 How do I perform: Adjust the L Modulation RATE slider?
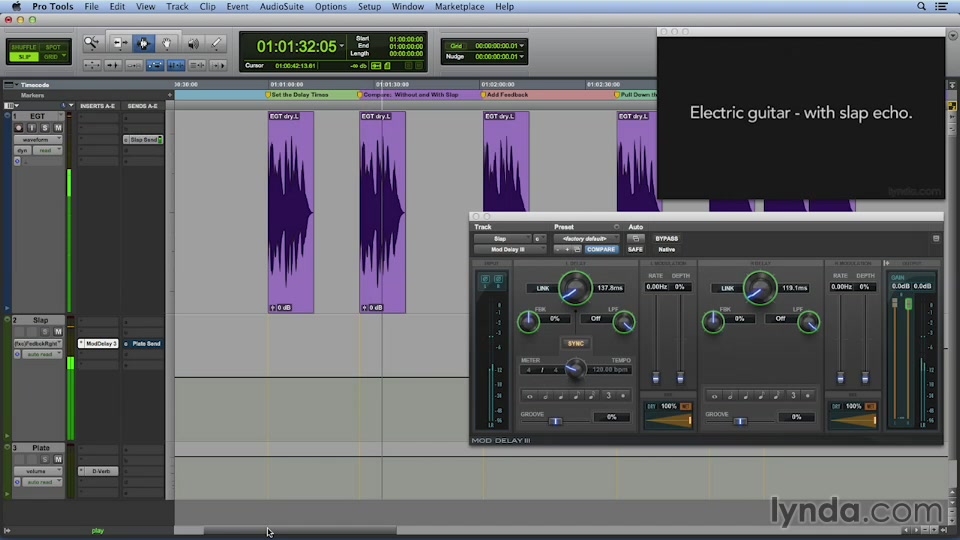point(656,378)
